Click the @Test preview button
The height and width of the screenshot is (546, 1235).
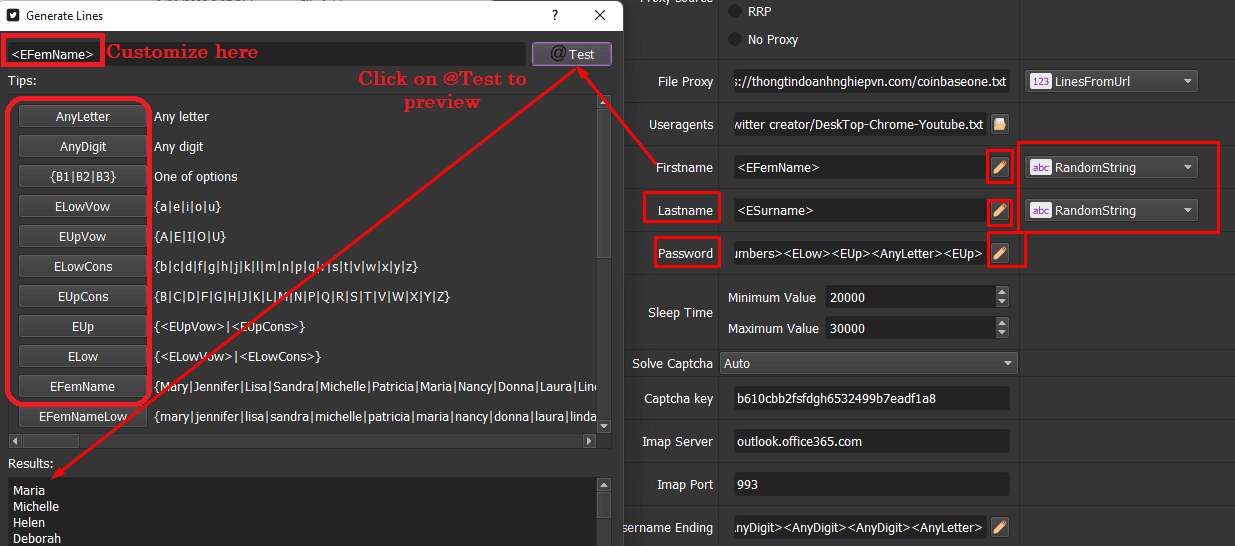(x=572, y=54)
